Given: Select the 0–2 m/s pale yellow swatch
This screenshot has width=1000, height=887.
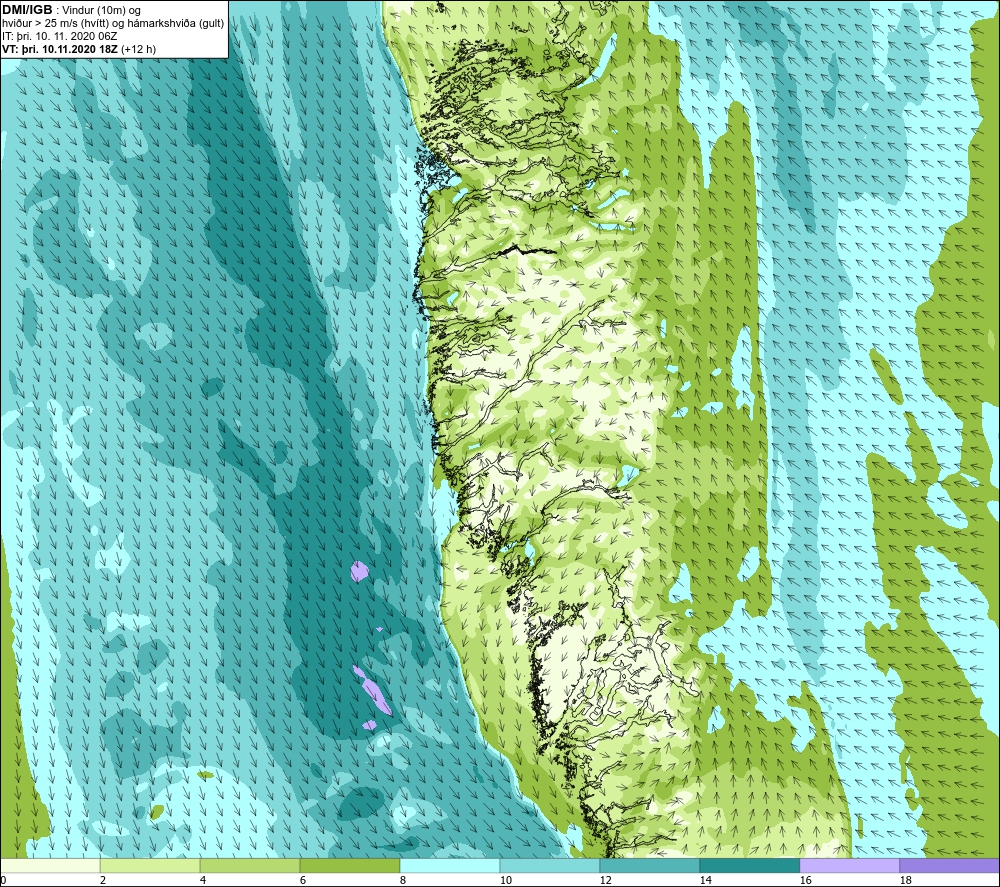Looking at the screenshot, I should 50,866.
